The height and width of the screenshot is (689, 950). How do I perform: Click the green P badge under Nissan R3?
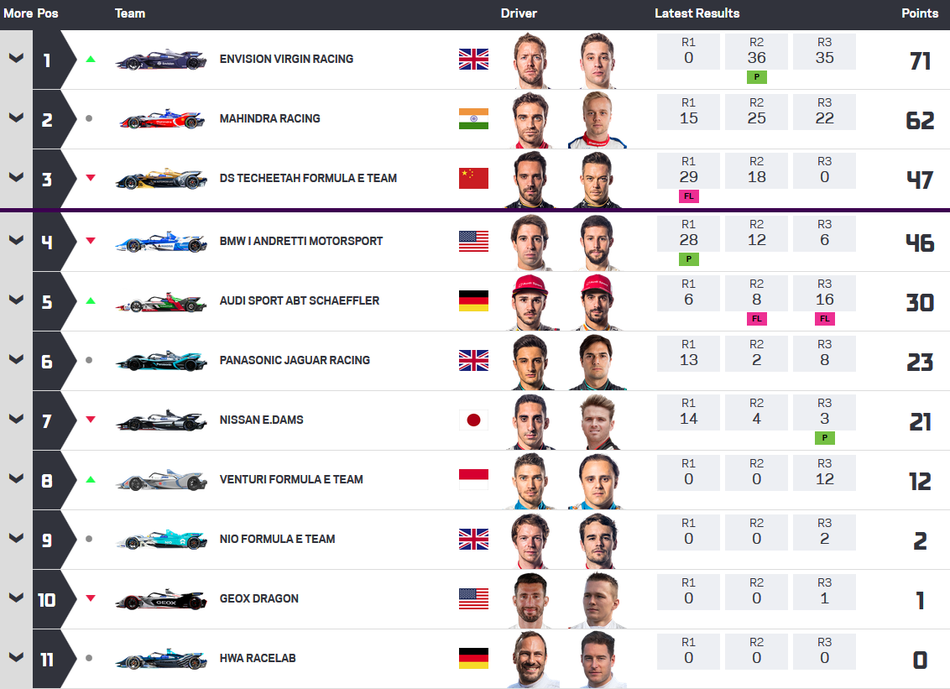825,438
